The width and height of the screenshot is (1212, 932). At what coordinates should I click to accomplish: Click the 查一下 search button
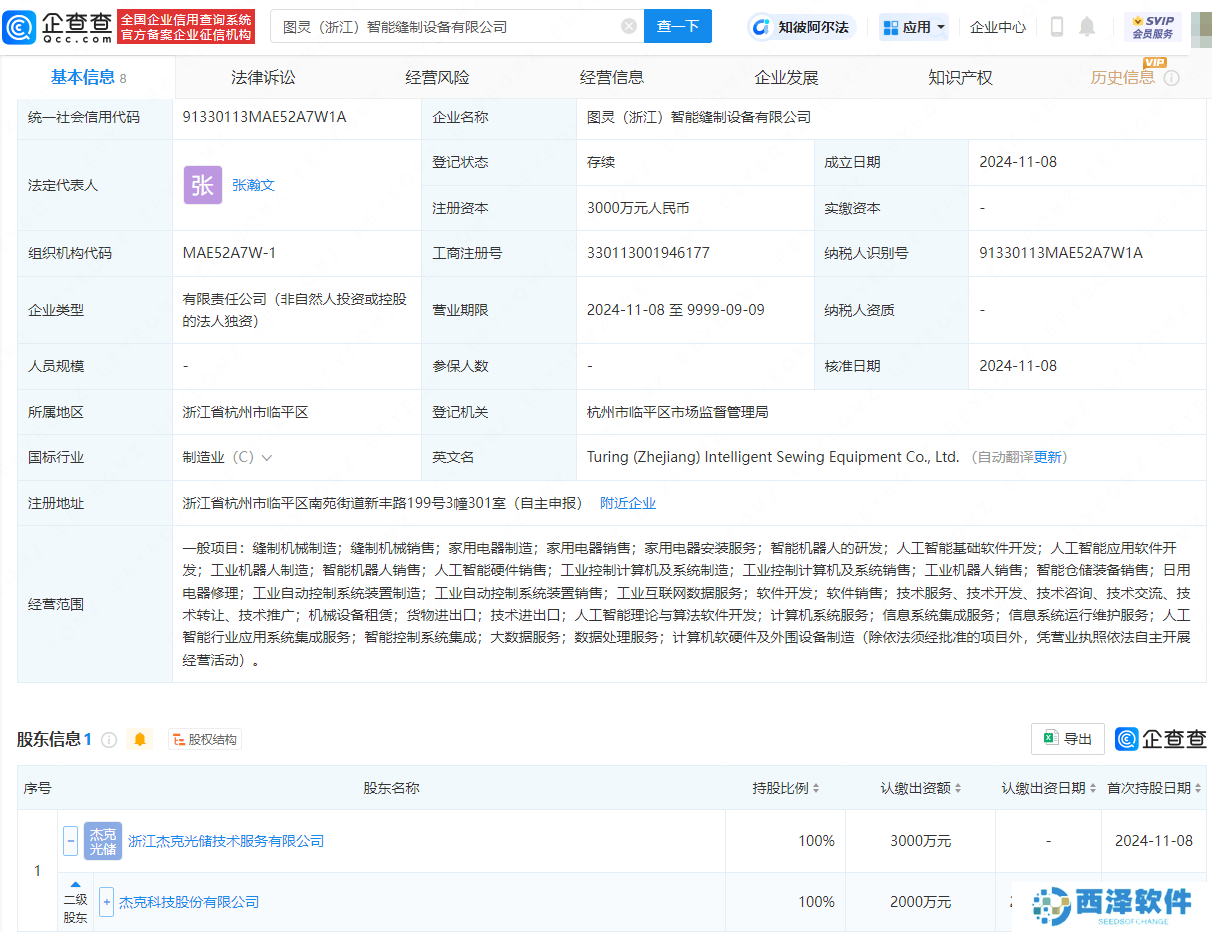pyautogui.click(x=677, y=27)
